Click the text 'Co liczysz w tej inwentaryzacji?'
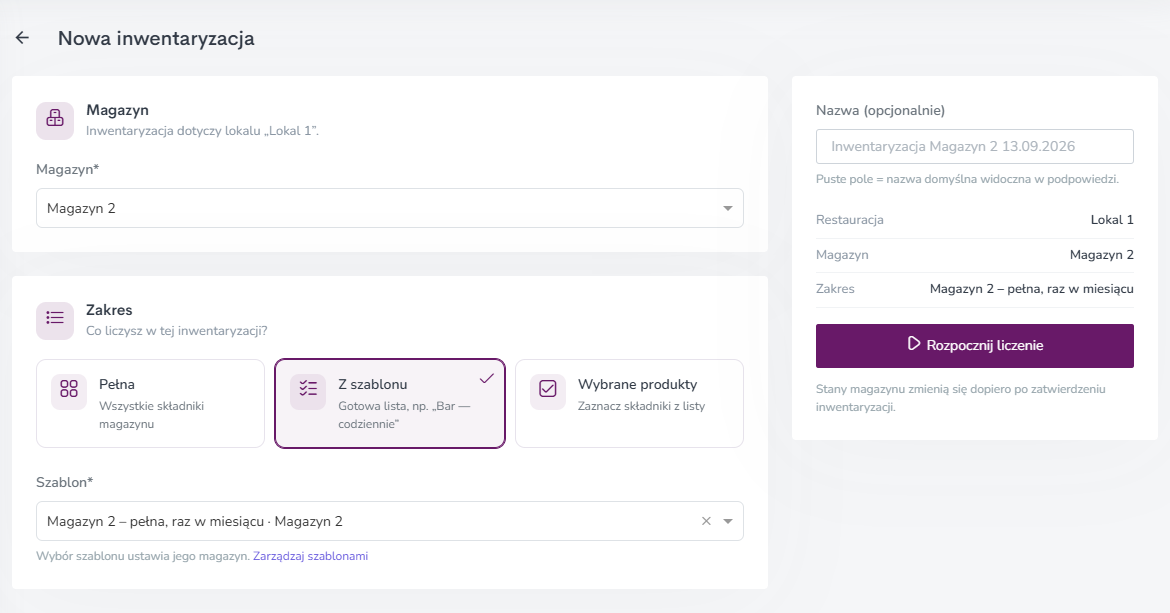 177,331
